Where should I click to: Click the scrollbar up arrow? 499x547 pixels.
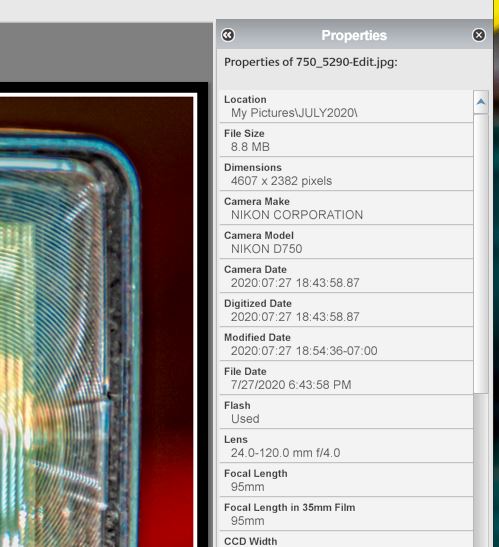pos(481,102)
